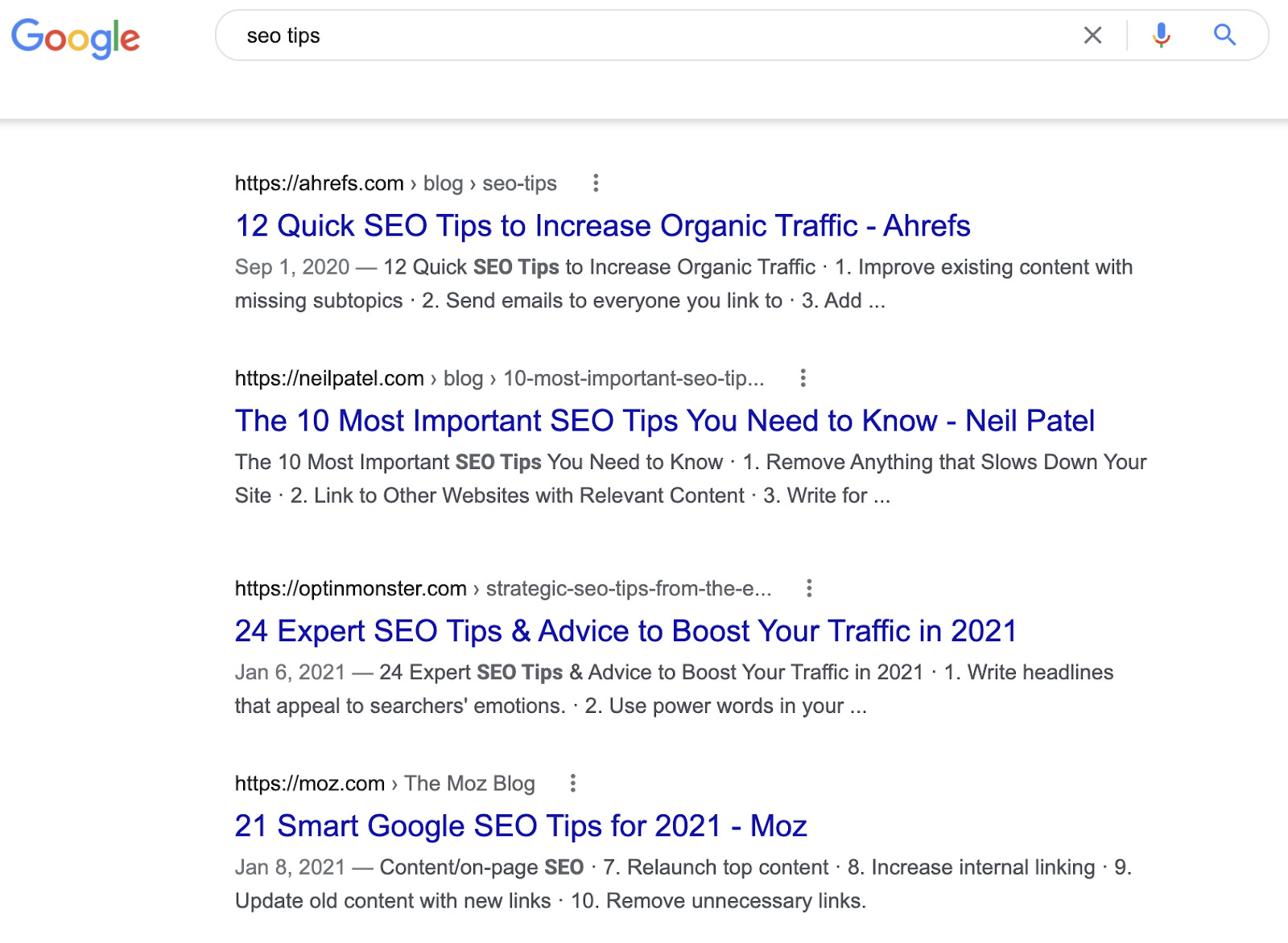The image size is (1288, 943).
Task: Focus the 'seo tips' search field
Action: coord(644,35)
